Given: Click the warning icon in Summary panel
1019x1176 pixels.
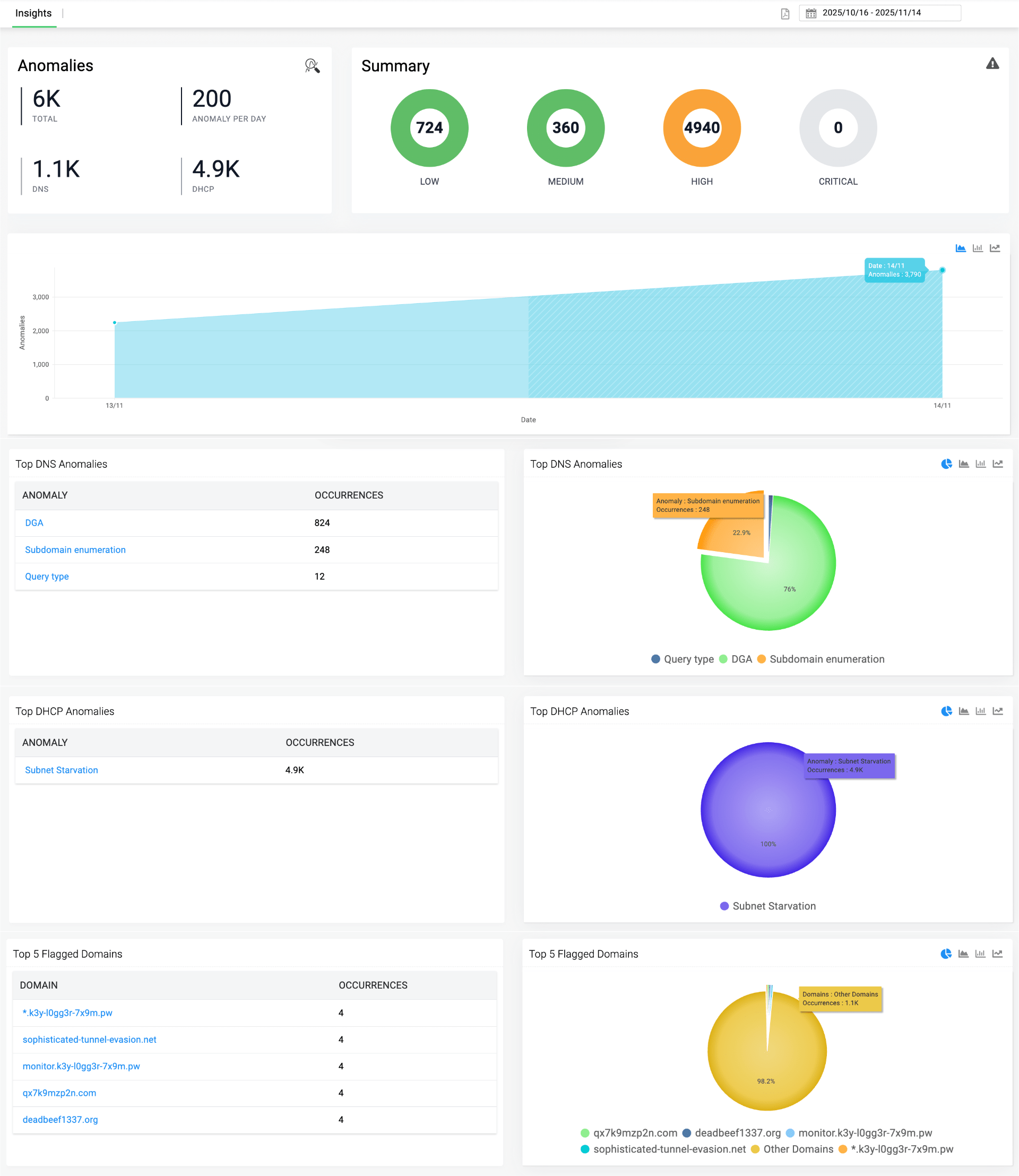Looking at the screenshot, I should point(993,63).
